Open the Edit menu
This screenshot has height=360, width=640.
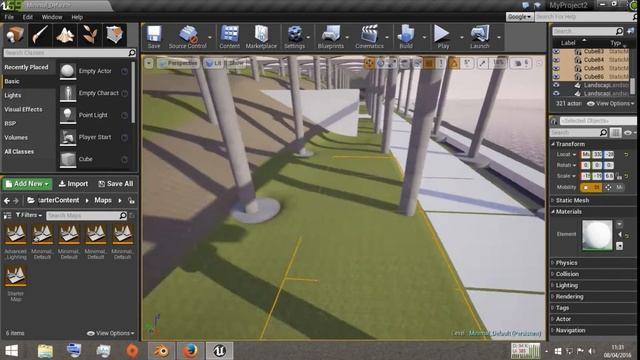point(27,17)
